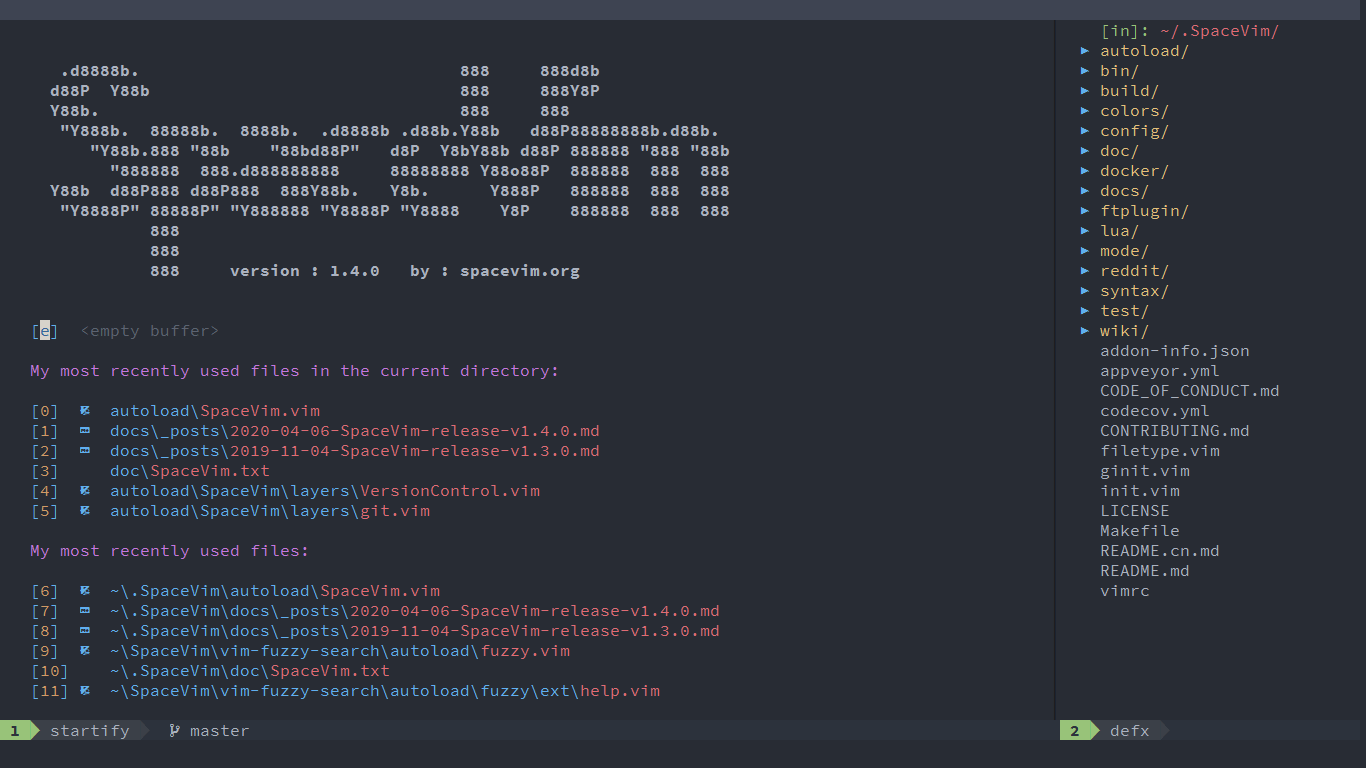Open entry [1] 2020-04-06 release-v1.4.0.md

[x=315, y=430]
